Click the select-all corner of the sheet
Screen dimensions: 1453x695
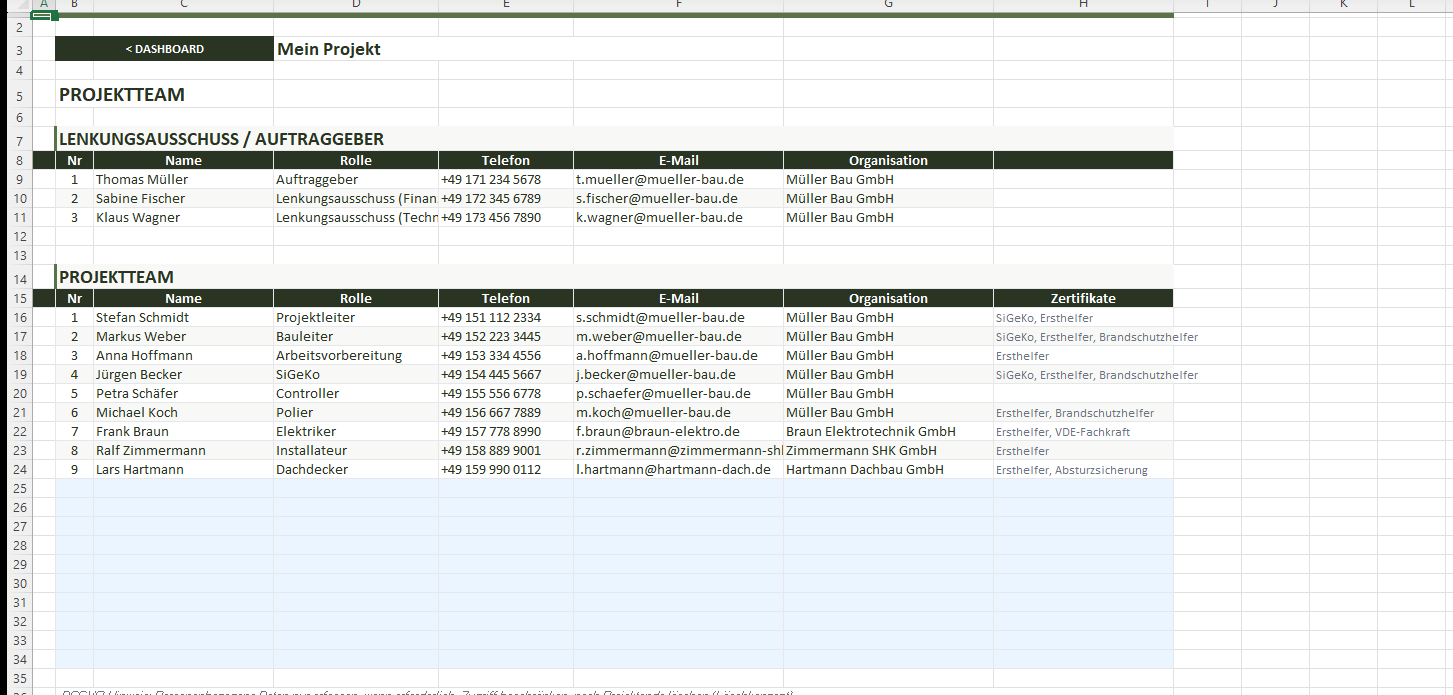click(15, 5)
